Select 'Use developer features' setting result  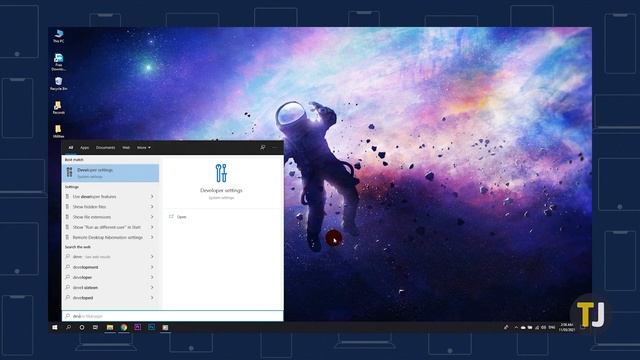click(x=111, y=196)
